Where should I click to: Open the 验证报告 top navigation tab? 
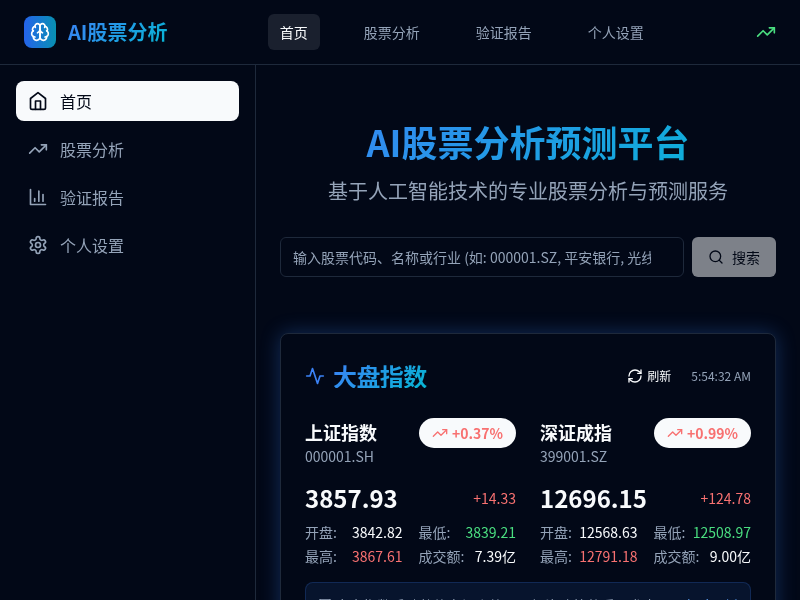(504, 33)
